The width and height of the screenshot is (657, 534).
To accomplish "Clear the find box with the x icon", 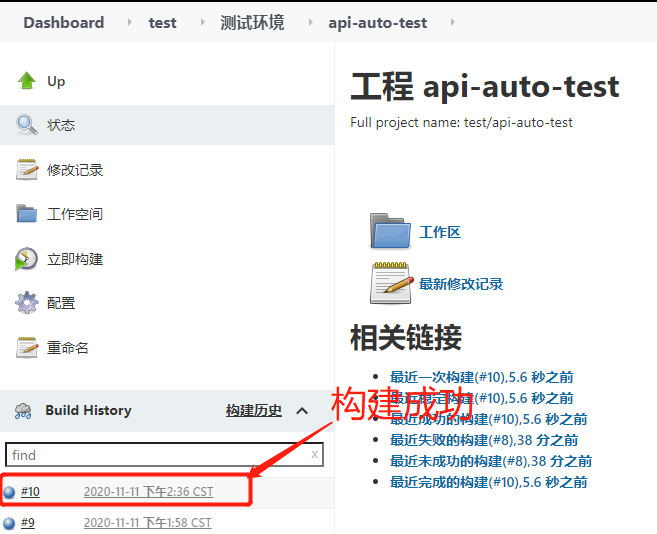I will pos(314,454).
